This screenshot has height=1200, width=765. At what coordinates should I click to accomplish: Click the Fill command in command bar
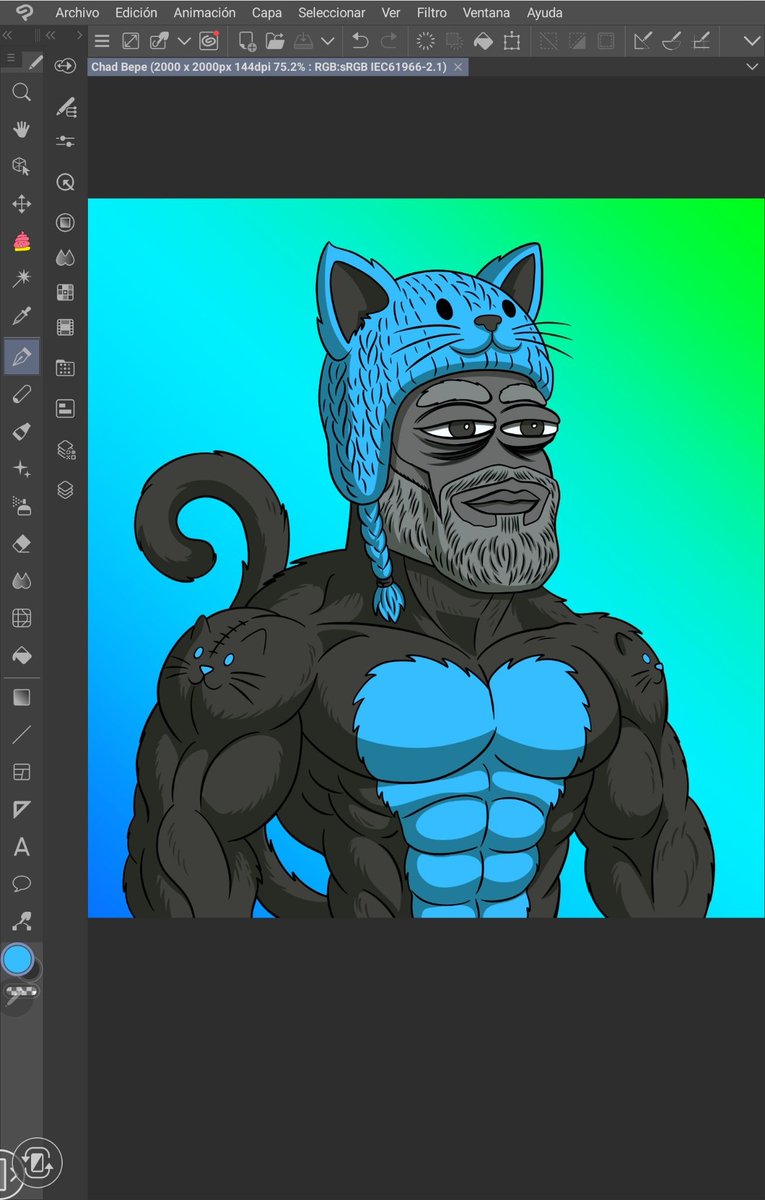click(483, 41)
